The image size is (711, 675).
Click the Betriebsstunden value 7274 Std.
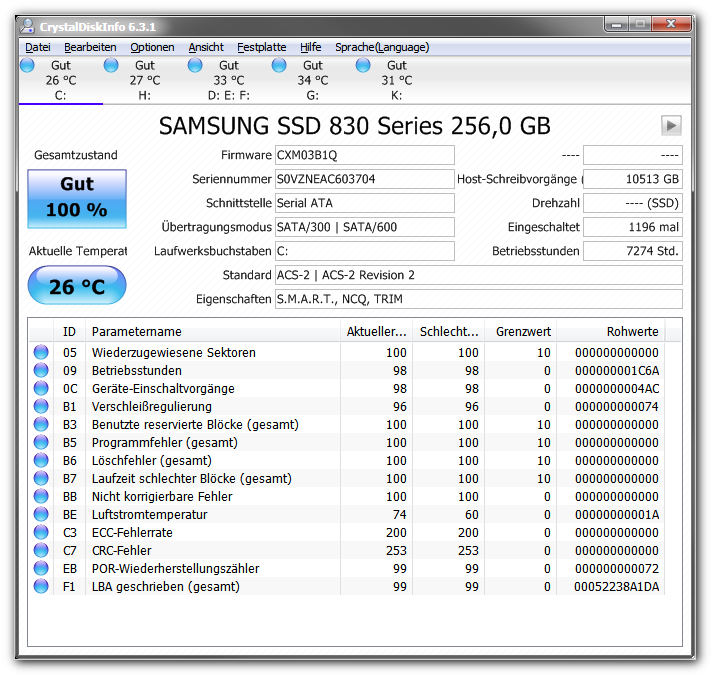(633, 251)
